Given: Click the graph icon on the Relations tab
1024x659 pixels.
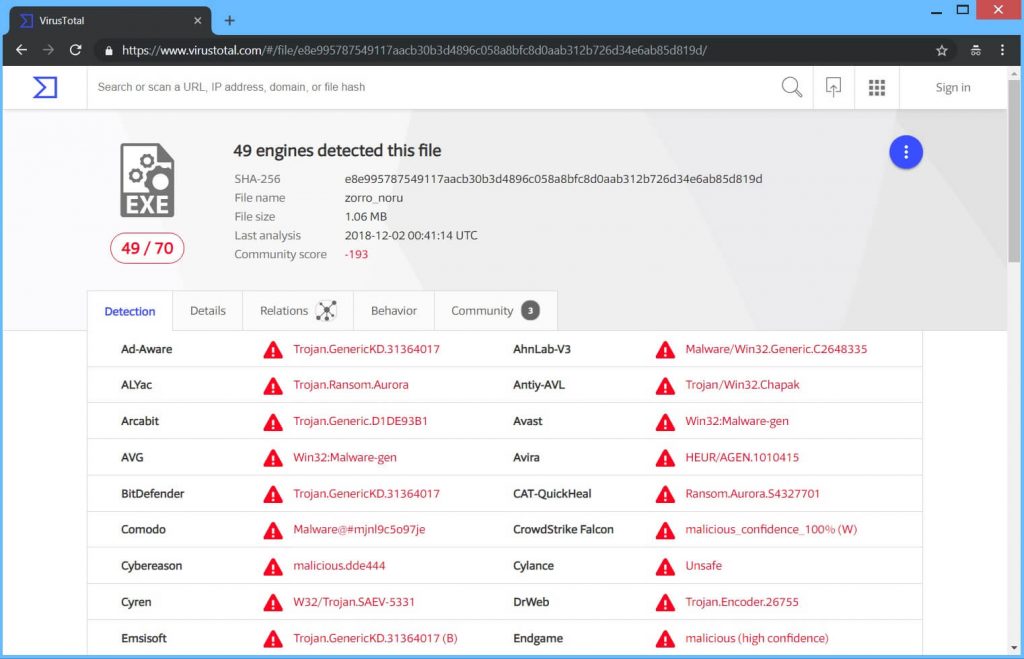Looking at the screenshot, I should point(328,310).
